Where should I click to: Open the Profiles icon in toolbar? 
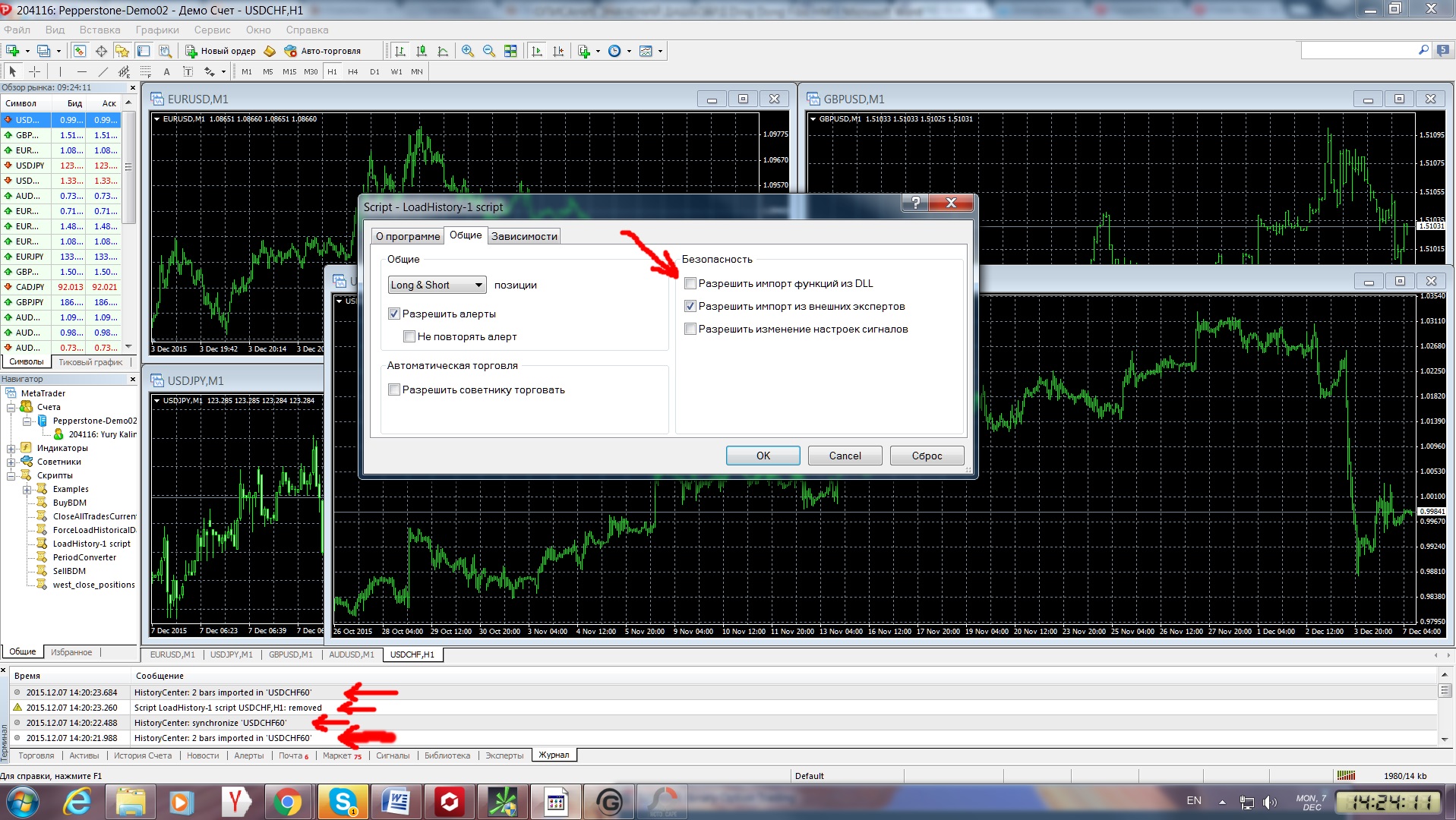tap(44, 51)
